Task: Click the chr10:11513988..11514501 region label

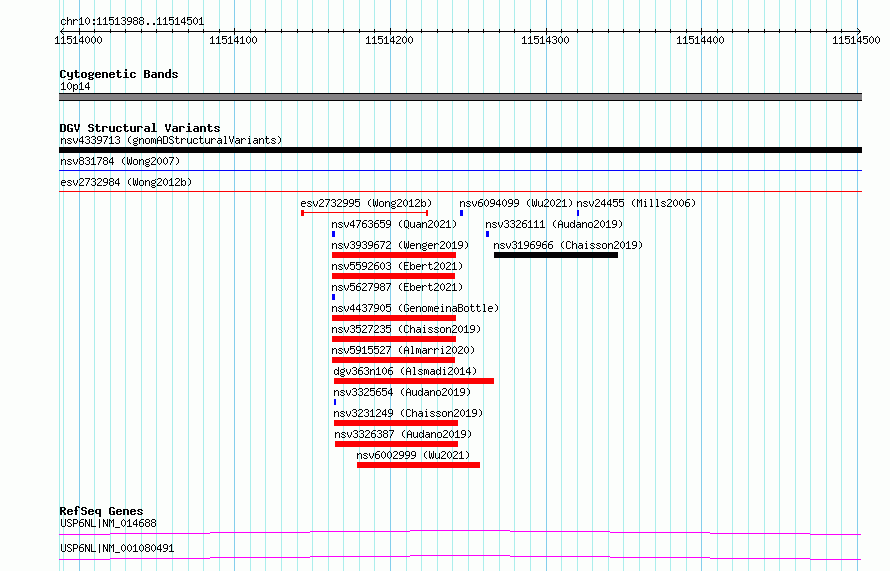Action: 132,22
